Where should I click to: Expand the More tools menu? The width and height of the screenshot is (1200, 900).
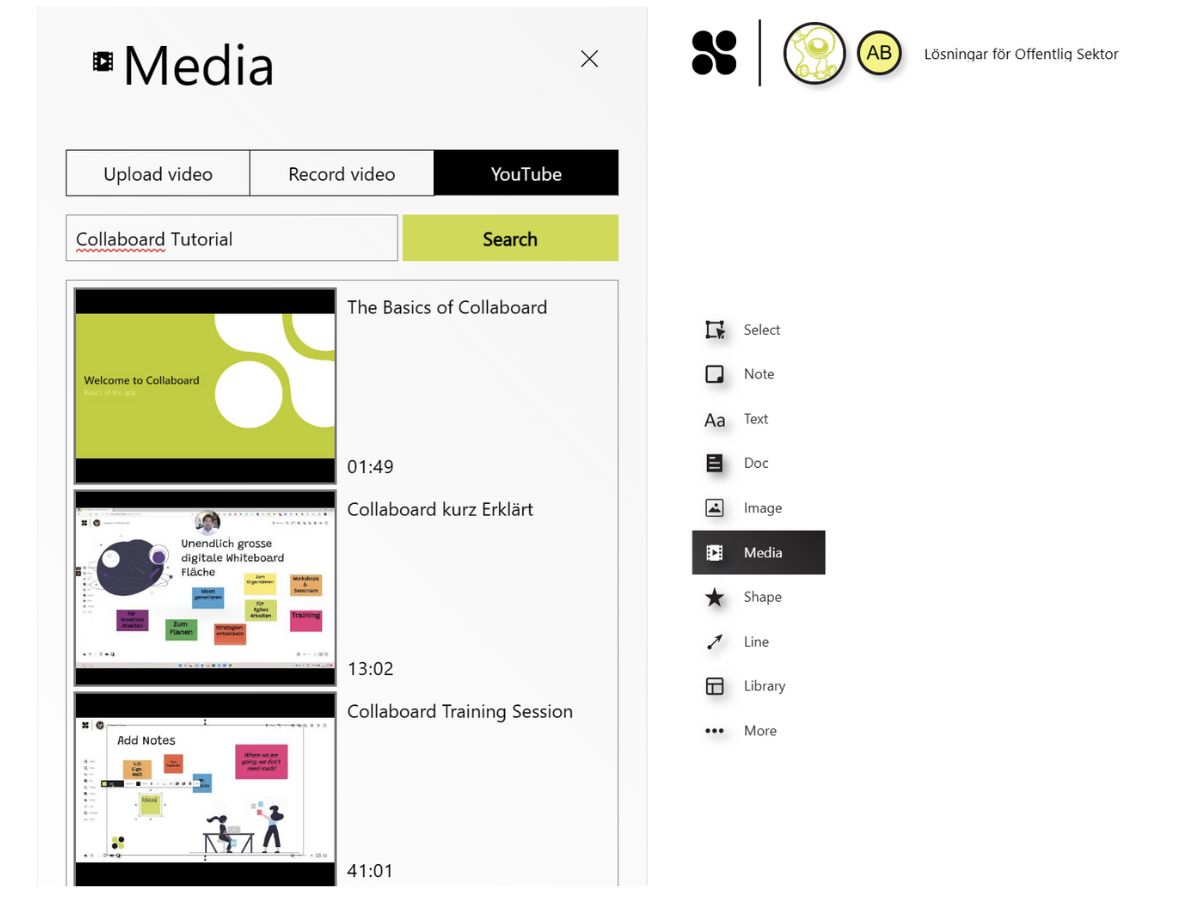(758, 731)
